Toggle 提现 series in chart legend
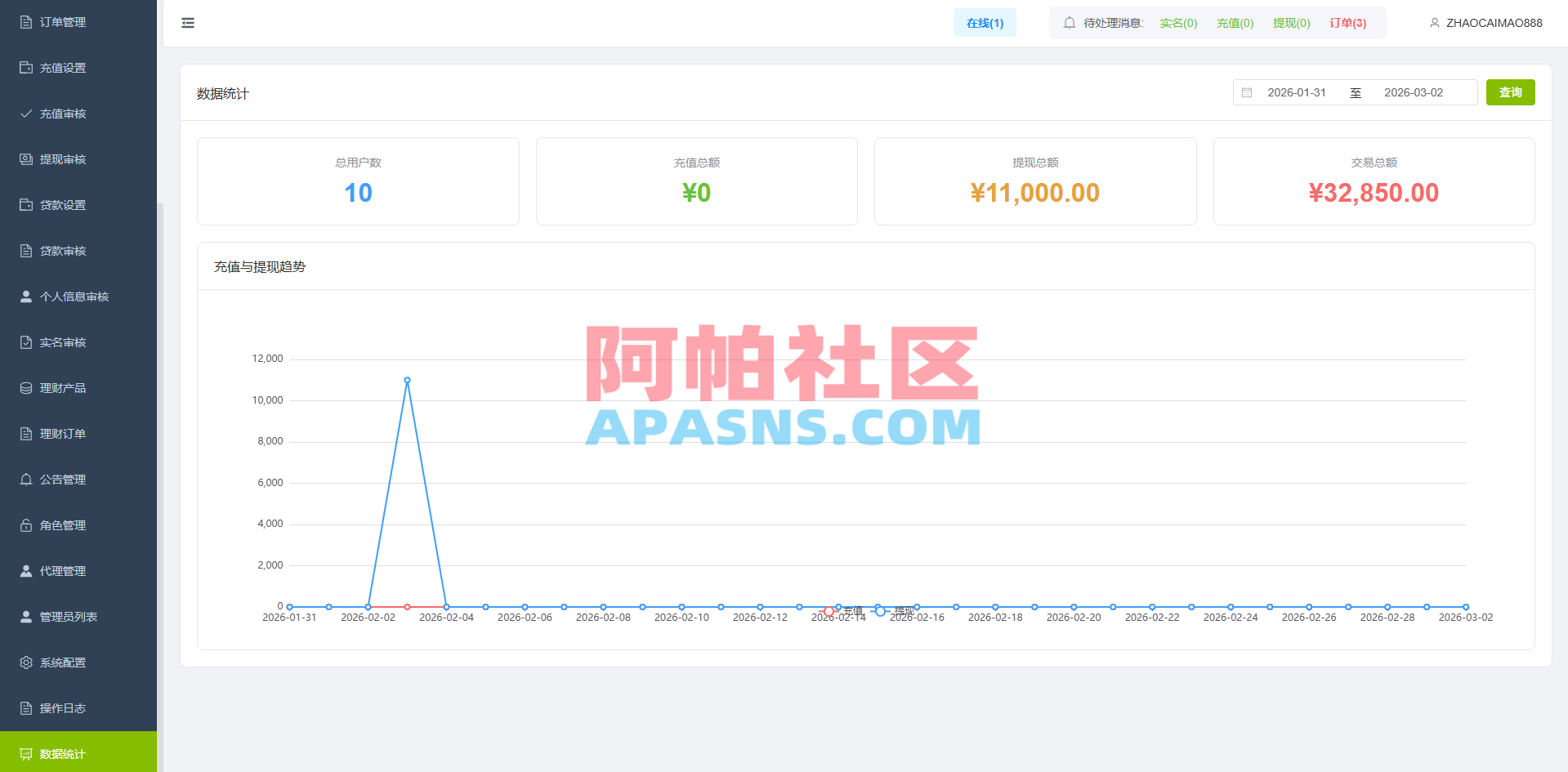The image size is (1568, 772). pos(893,611)
